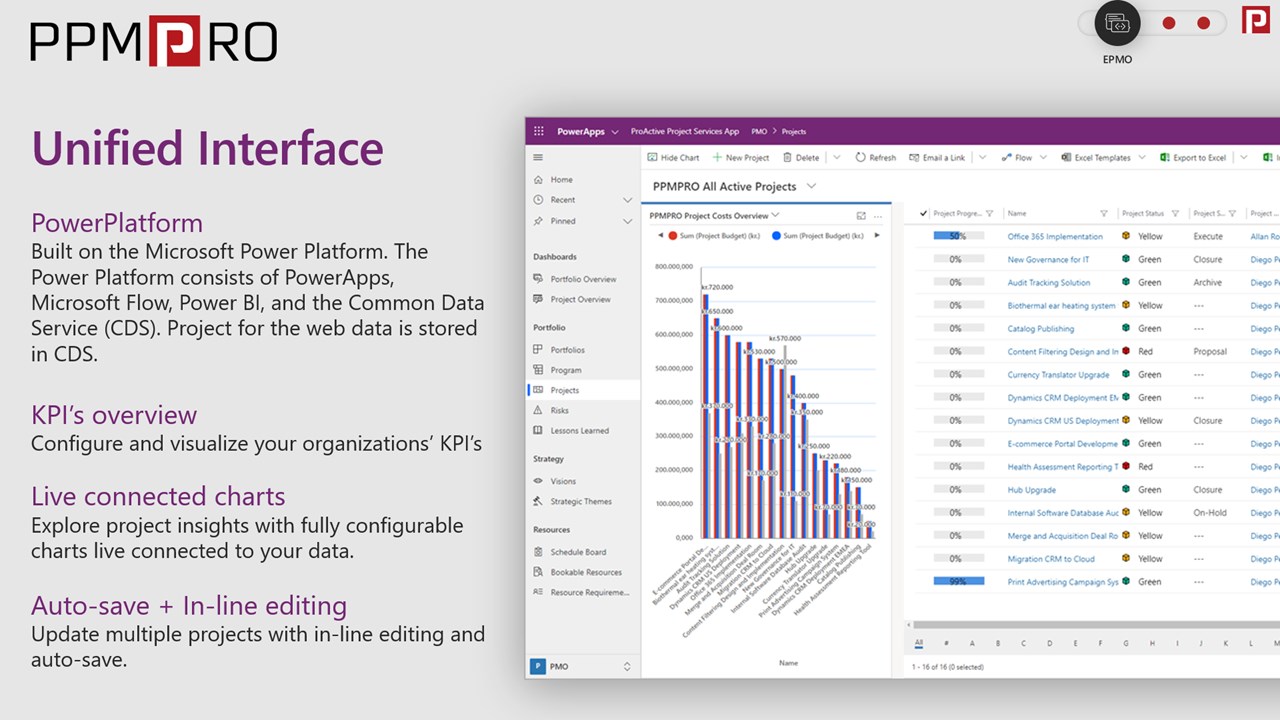This screenshot has height=720, width=1280.
Task: Expand the PowerApps chevron in header
Action: [x=614, y=132]
